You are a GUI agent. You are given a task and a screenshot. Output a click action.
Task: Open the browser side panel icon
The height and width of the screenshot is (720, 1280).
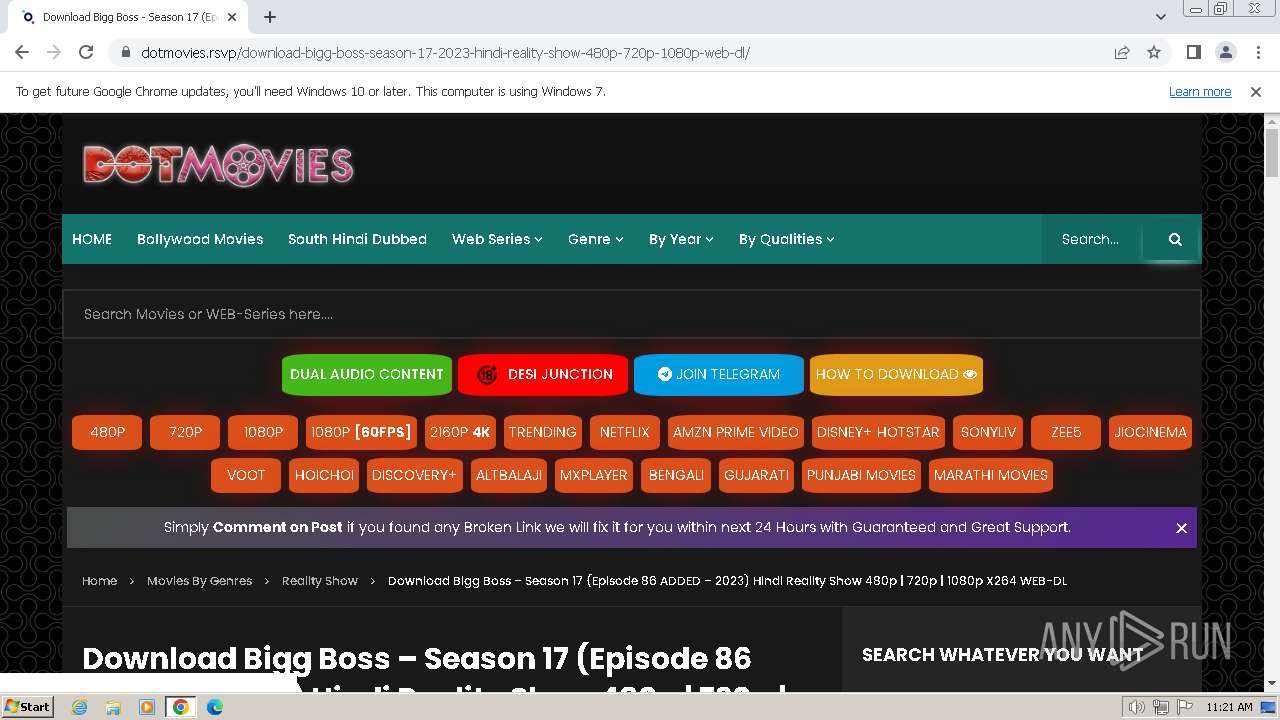coord(1194,52)
